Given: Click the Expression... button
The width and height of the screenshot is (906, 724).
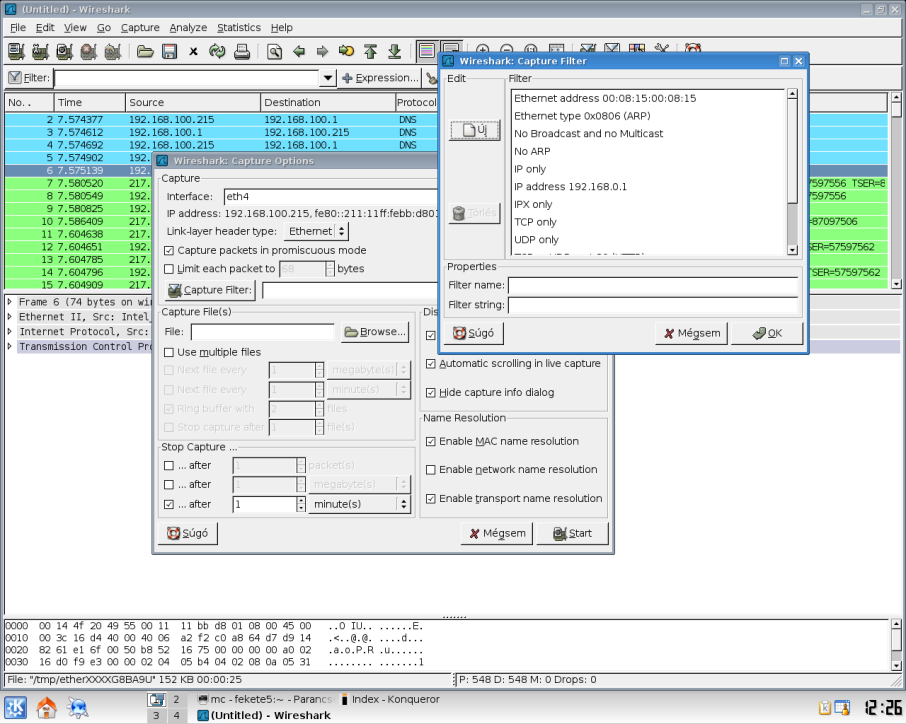Looking at the screenshot, I should [380, 77].
